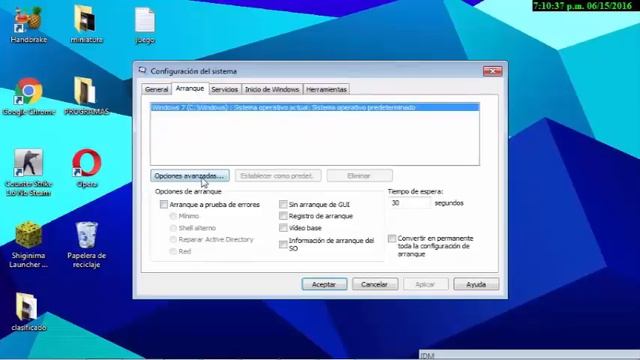Open Opciones avanzadas button

click(190, 176)
